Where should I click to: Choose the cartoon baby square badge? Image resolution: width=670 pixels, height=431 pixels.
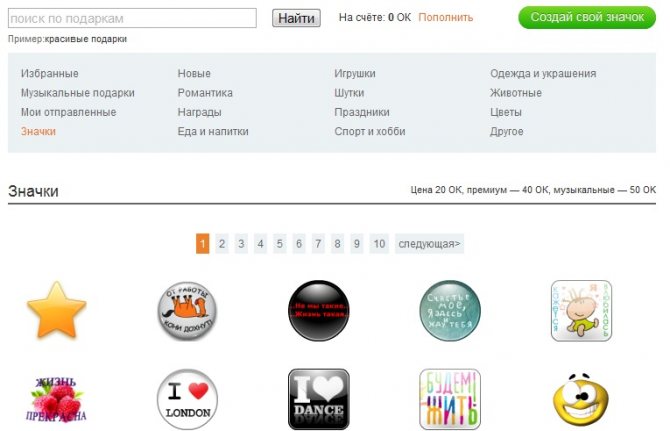tap(581, 311)
